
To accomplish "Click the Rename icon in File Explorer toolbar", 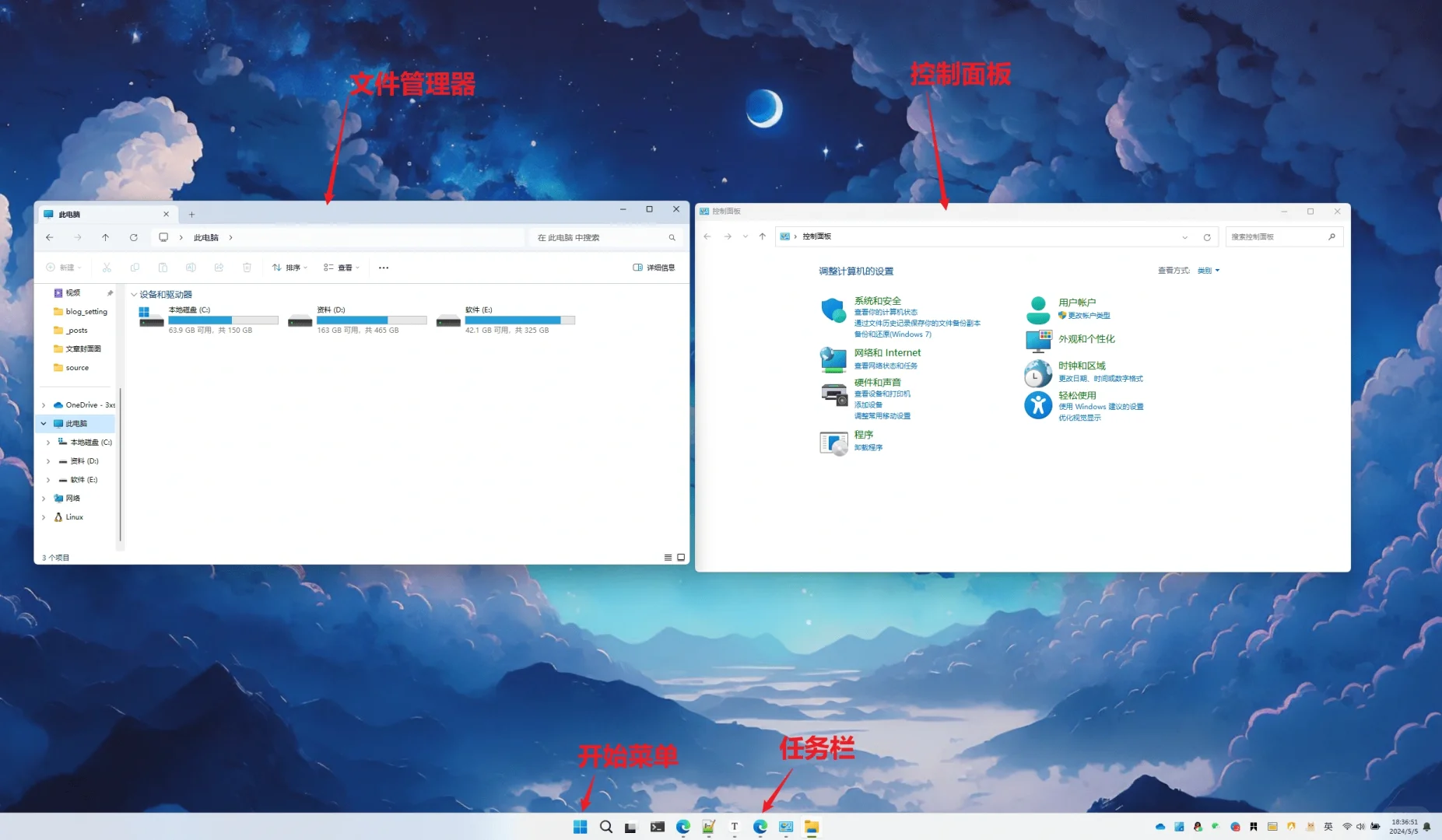I will click(191, 268).
